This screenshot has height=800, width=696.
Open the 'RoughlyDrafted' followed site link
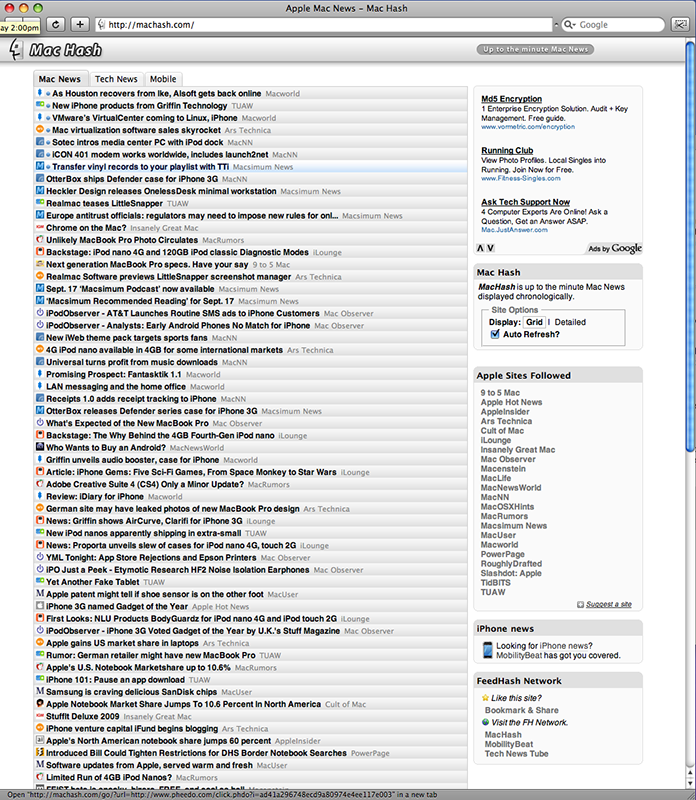tap(511, 564)
